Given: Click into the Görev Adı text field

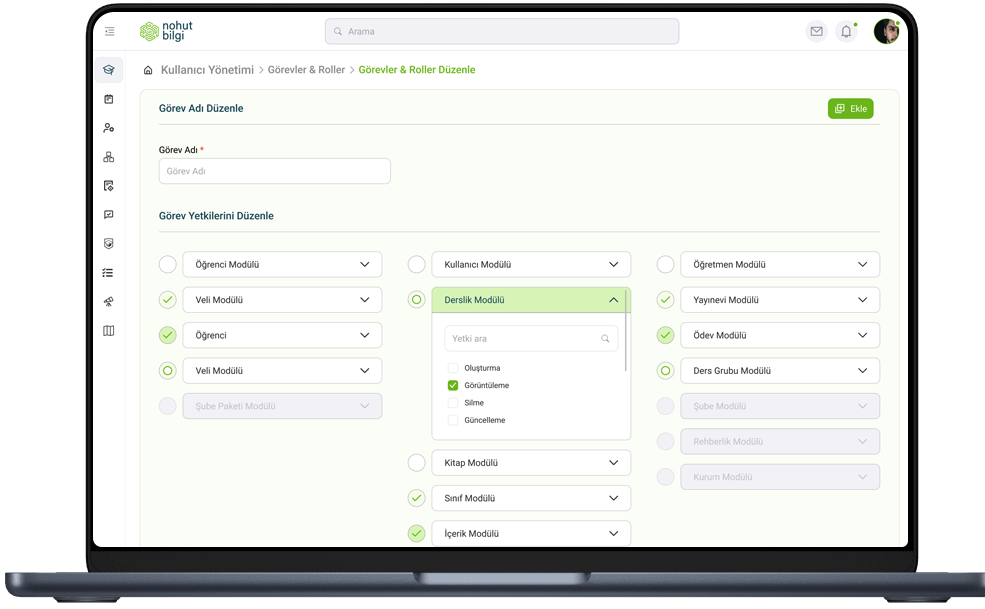Looking at the screenshot, I should (274, 171).
